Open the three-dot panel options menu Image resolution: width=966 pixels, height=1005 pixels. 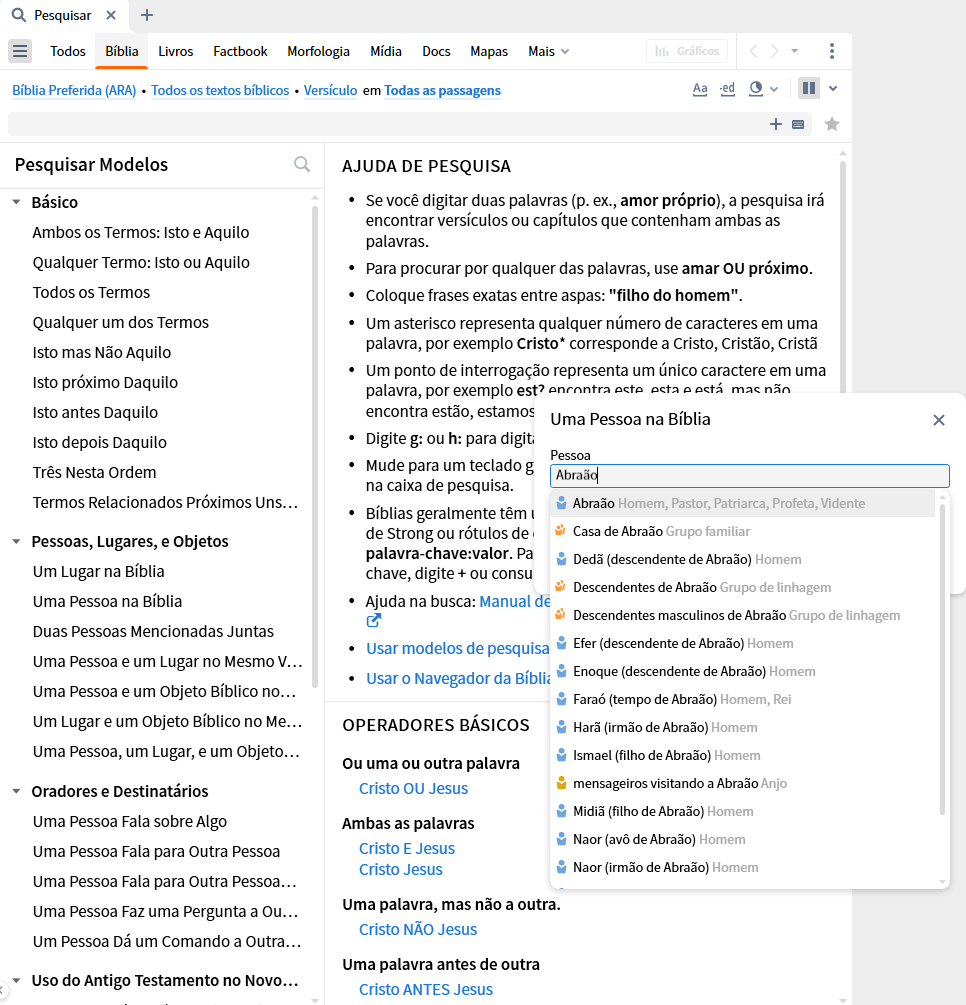(832, 51)
